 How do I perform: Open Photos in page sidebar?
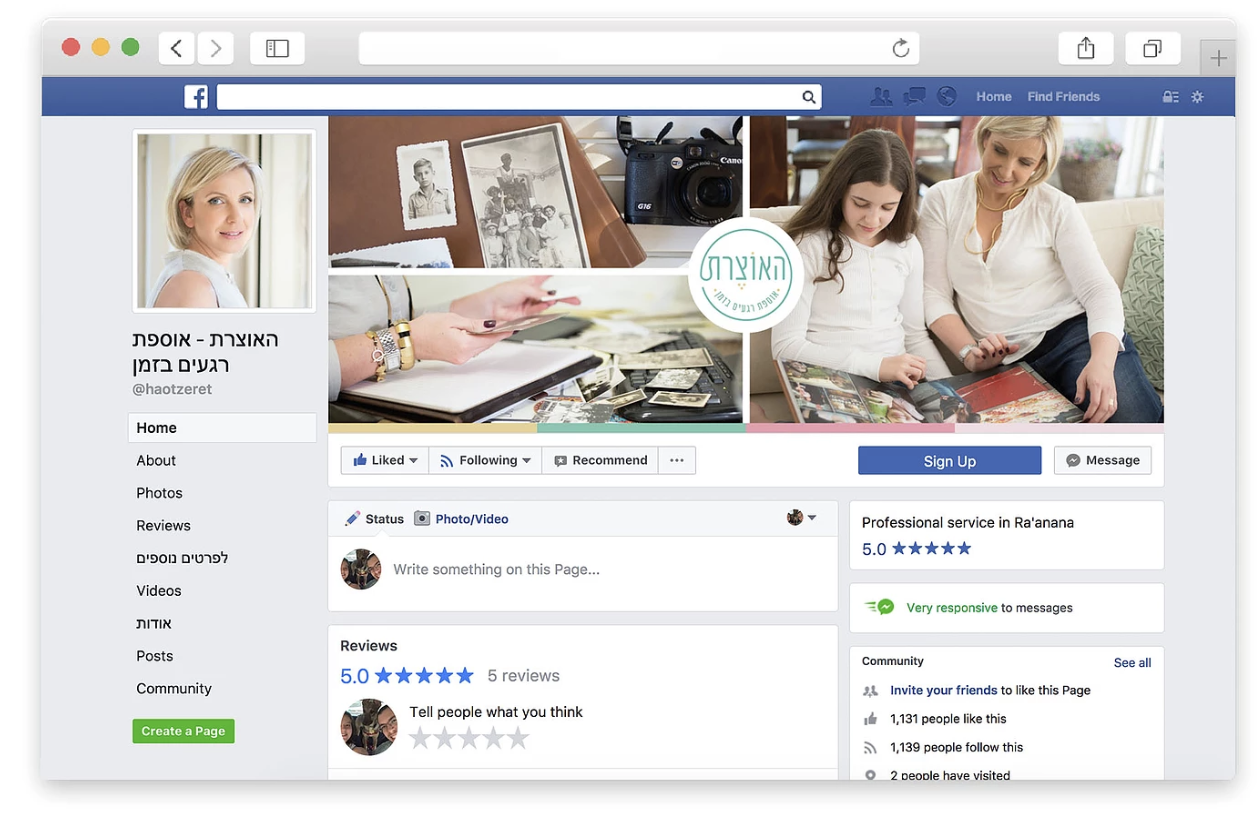coord(160,493)
